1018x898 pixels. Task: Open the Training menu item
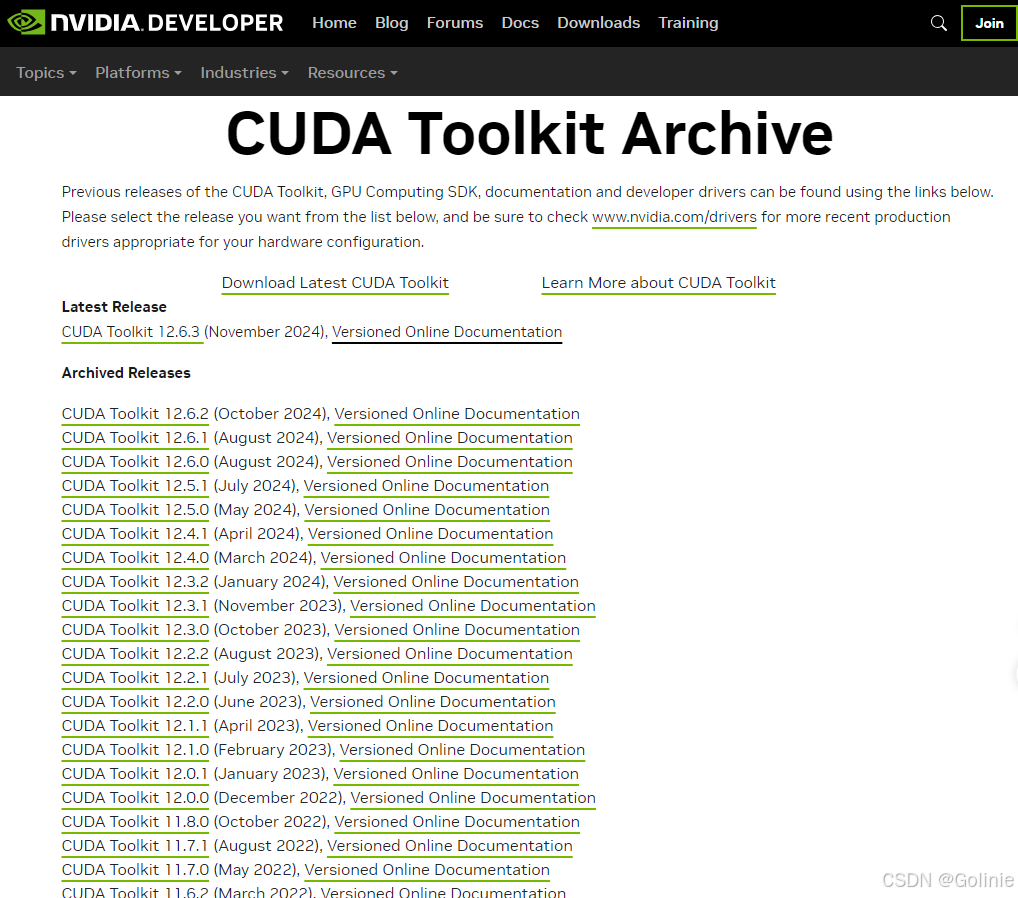click(688, 23)
